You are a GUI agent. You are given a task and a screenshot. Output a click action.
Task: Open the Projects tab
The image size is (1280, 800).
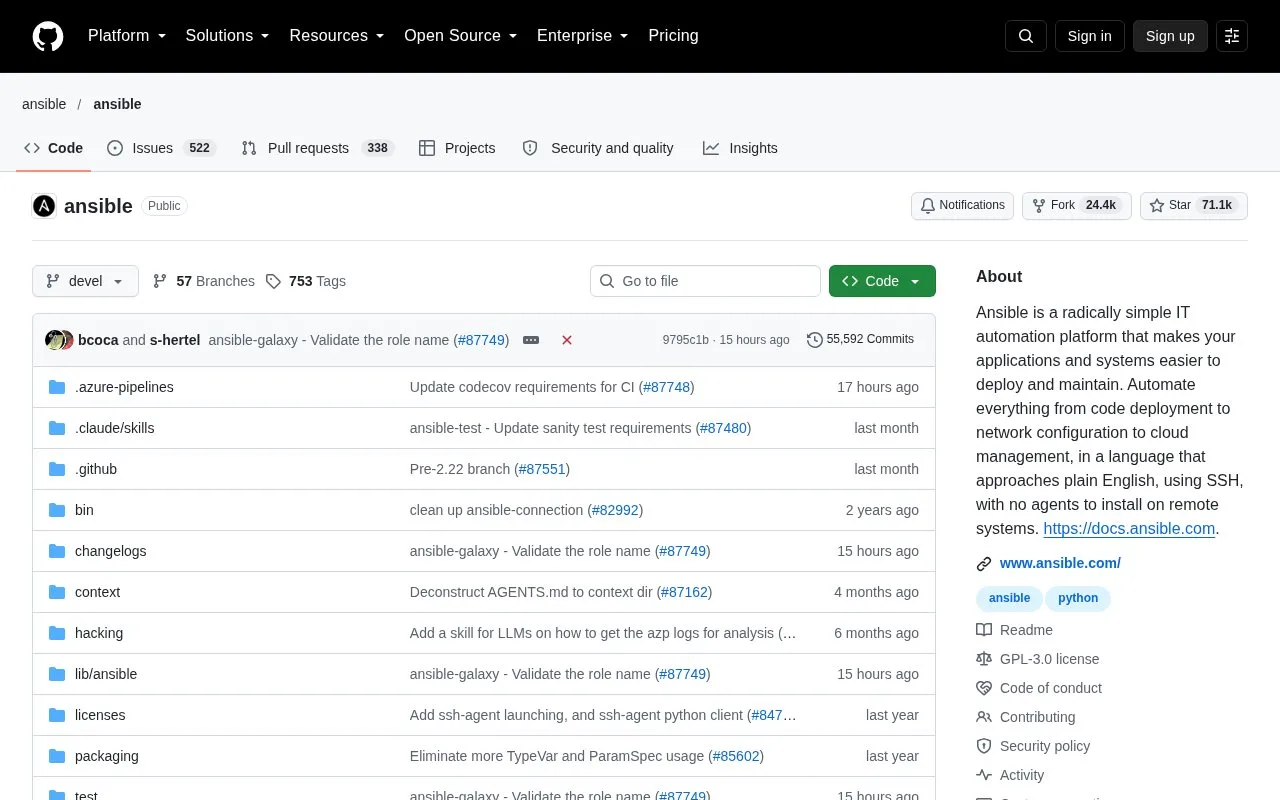[x=457, y=148]
